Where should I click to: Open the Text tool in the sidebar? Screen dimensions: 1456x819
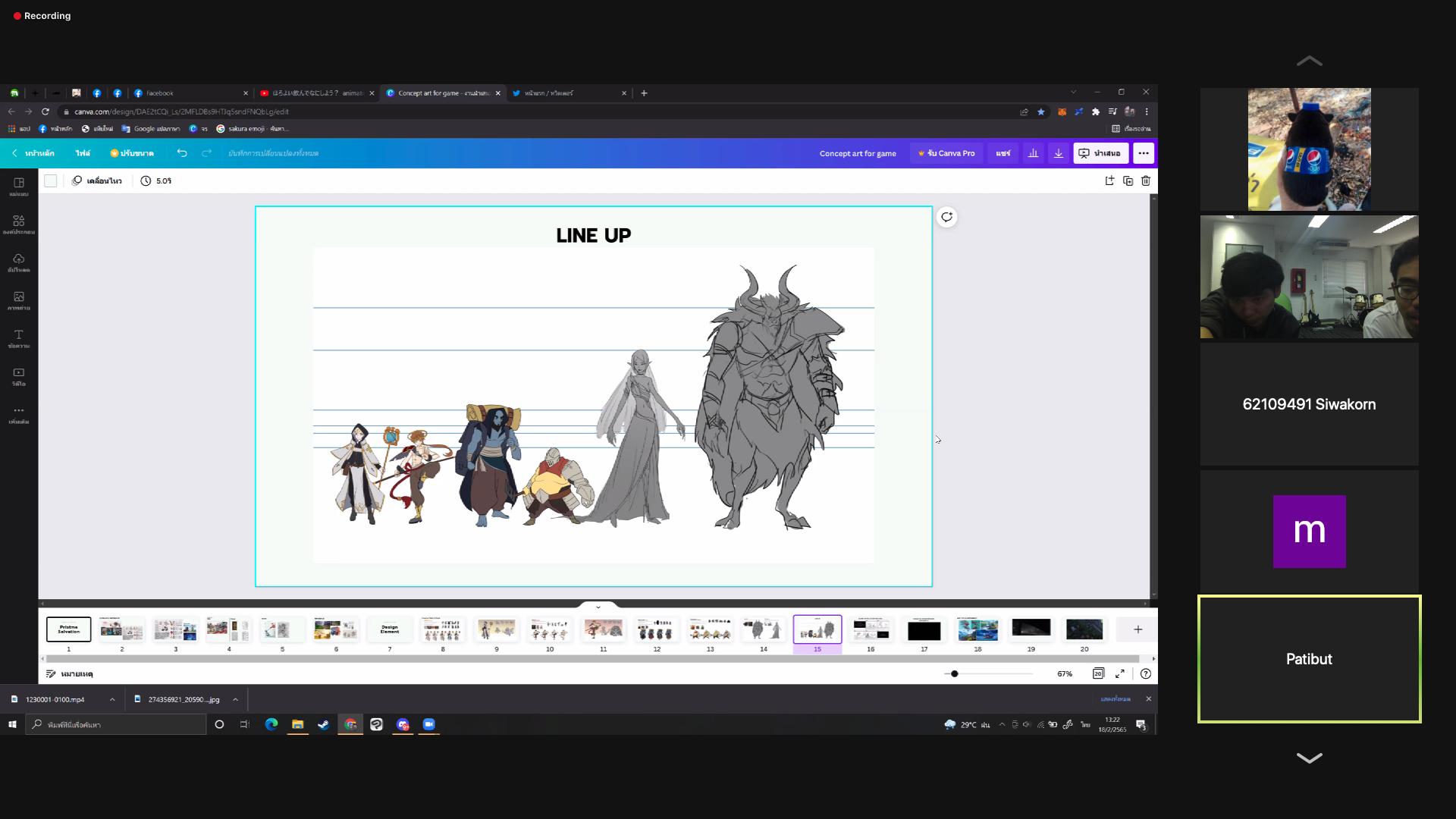point(19,338)
